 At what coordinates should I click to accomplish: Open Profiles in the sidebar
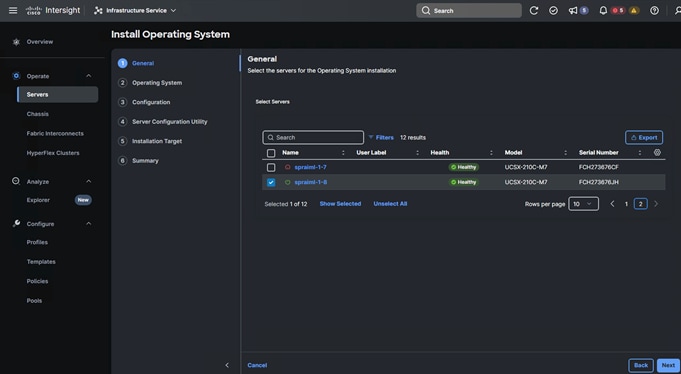[37, 242]
